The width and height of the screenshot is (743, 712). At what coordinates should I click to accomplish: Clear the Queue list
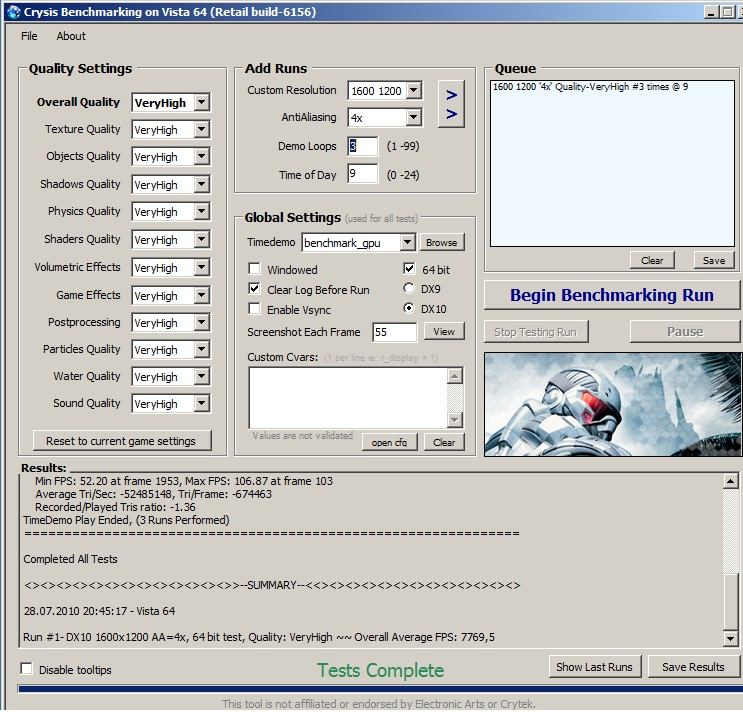pos(652,260)
